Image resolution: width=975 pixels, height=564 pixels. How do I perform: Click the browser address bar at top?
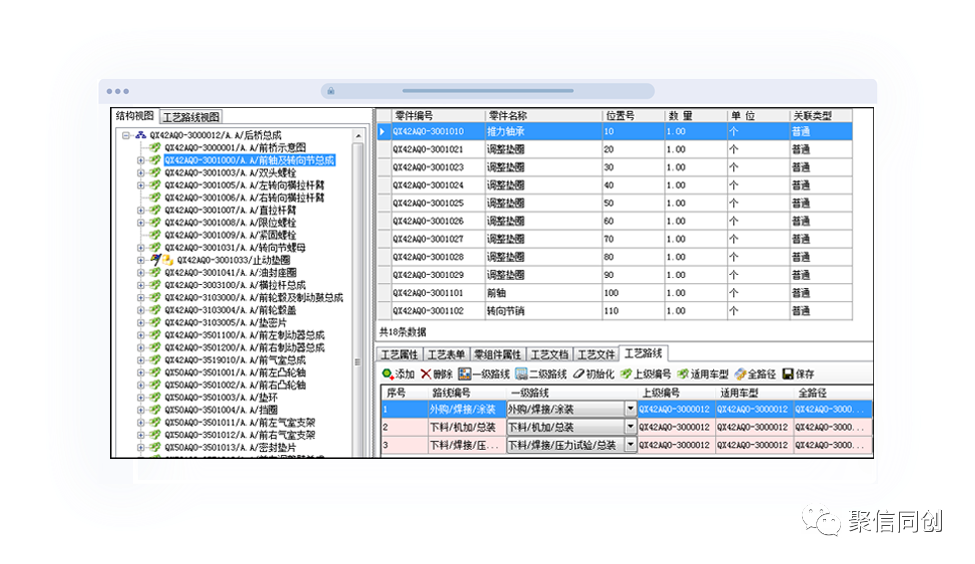click(x=488, y=91)
